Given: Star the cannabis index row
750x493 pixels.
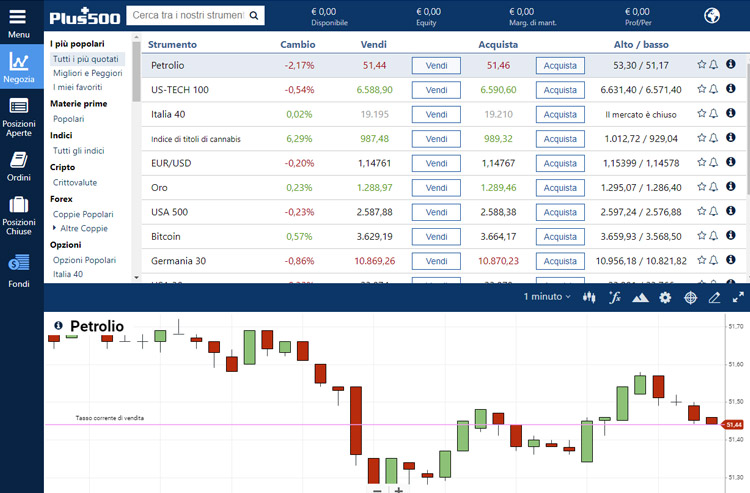Looking at the screenshot, I should point(701,137).
